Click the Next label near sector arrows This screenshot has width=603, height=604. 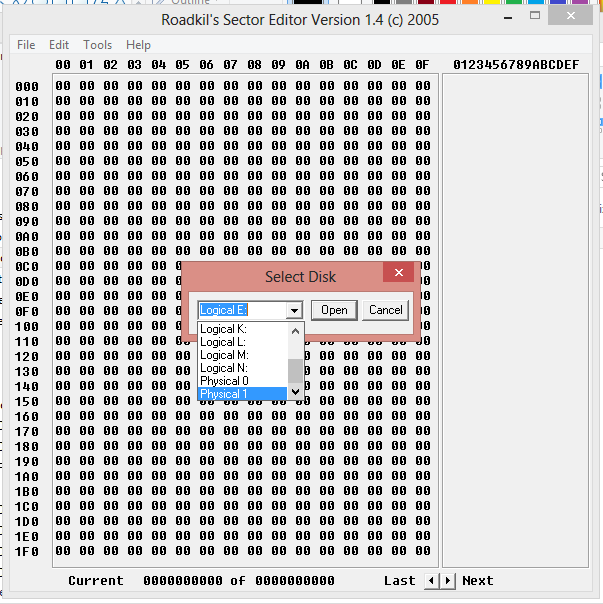coord(478,581)
